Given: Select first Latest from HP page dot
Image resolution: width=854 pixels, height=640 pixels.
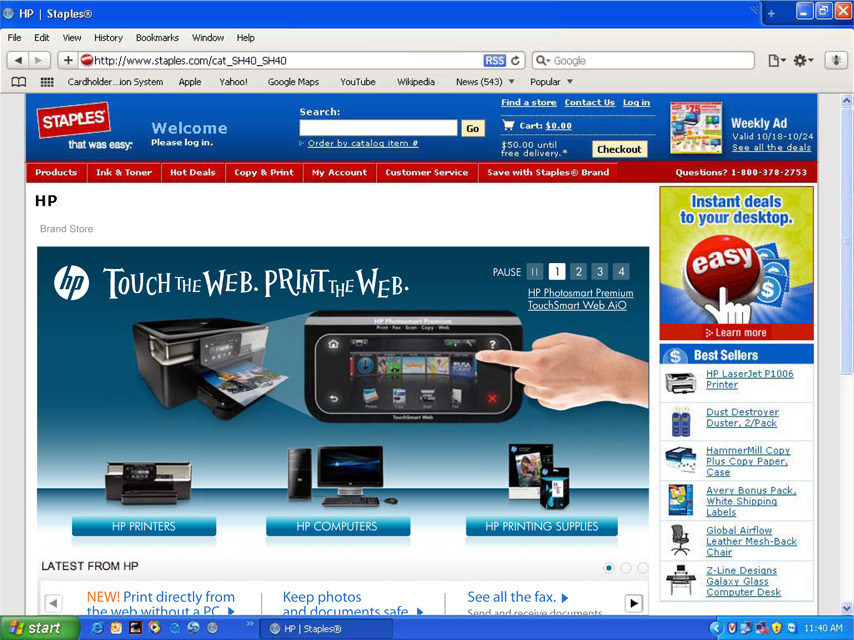Looking at the screenshot, I should coord(609,568).
